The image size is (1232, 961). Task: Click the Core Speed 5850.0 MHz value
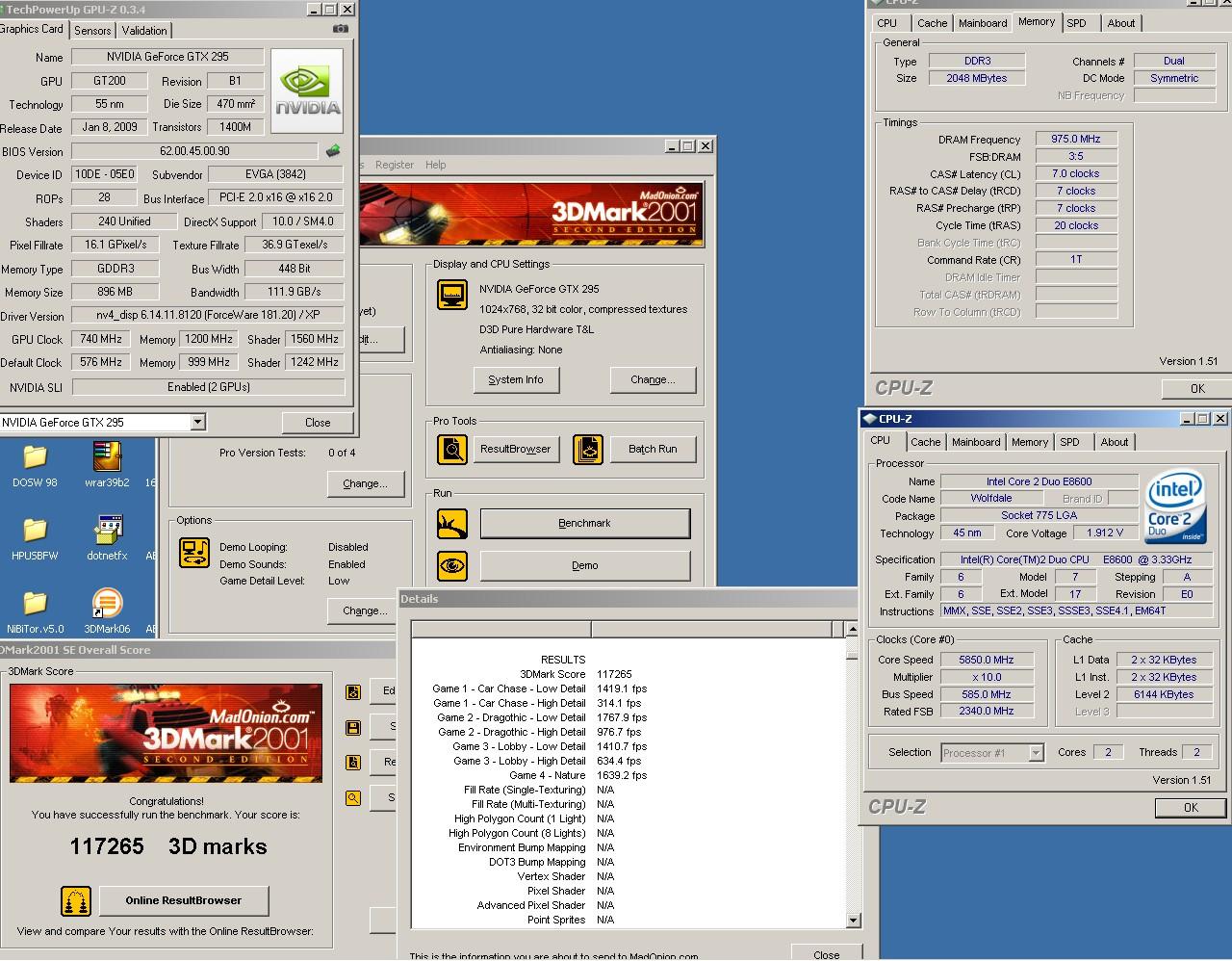[x=987, y=661]
